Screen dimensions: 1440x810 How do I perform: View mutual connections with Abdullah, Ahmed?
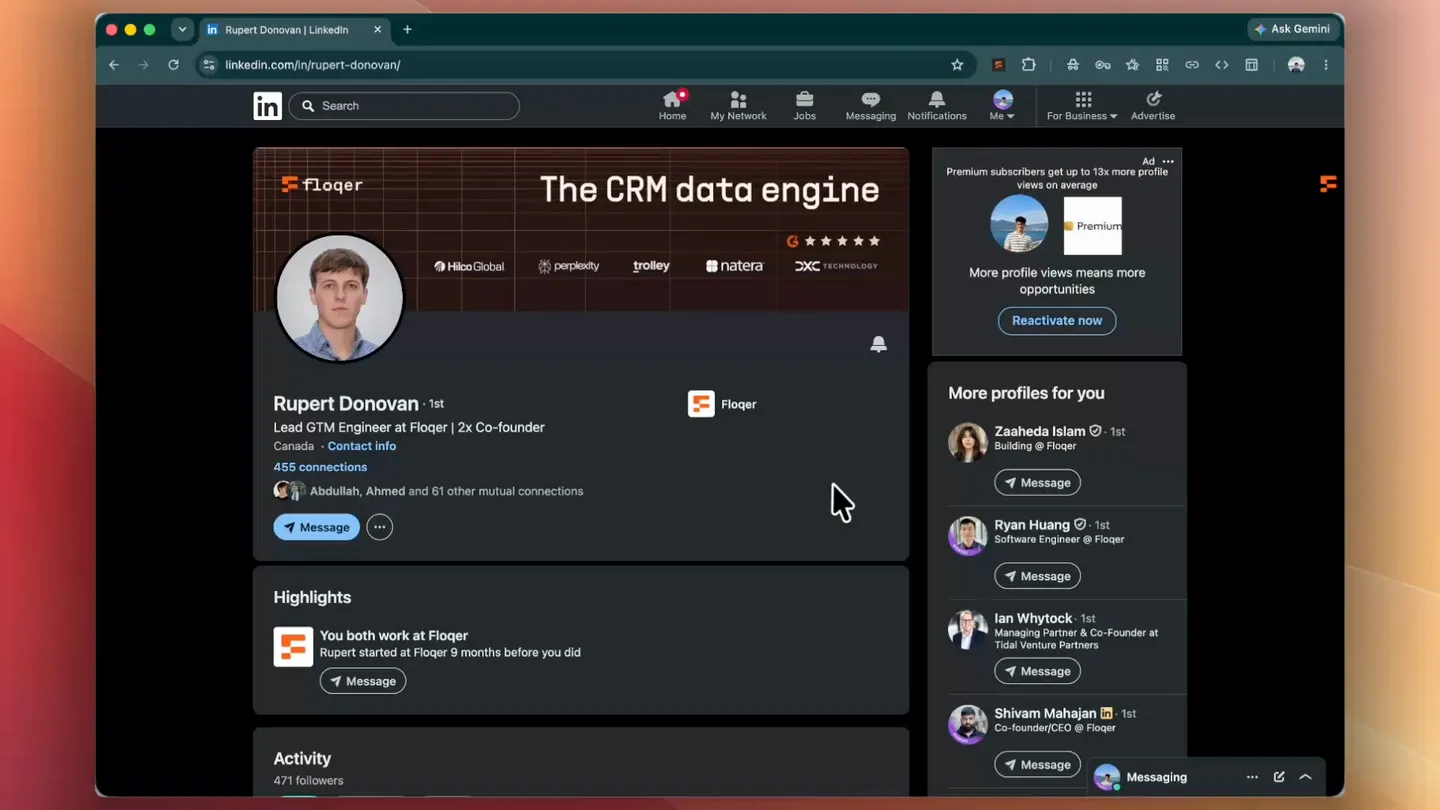446,491
